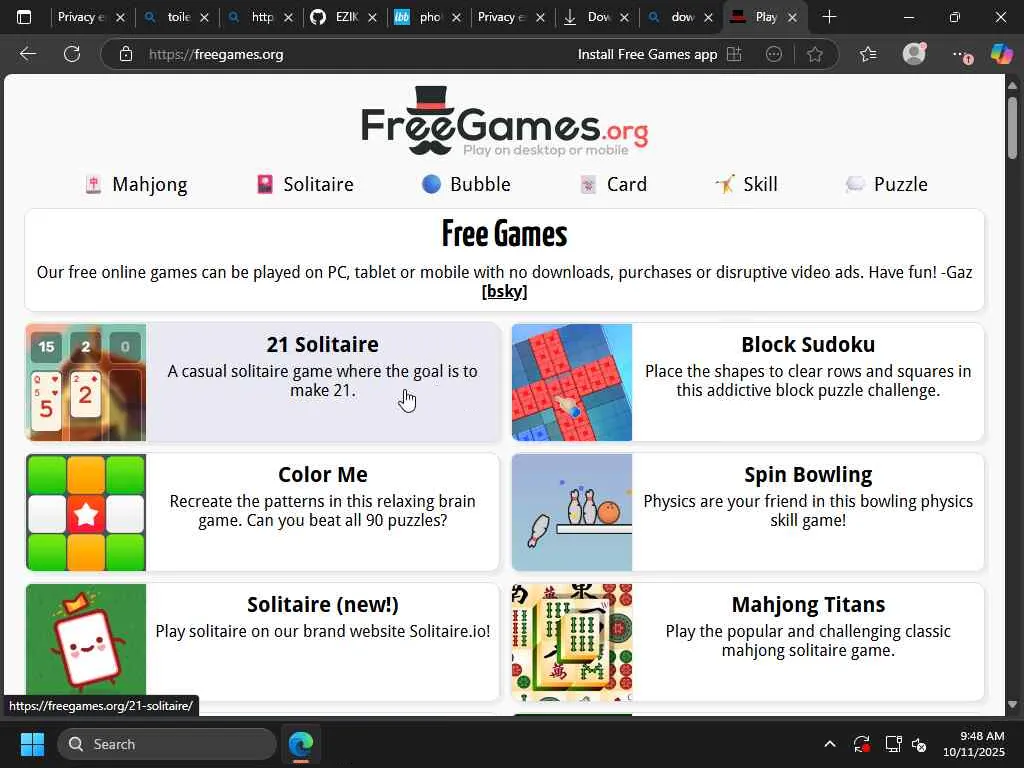Click the Mahjong menu link

click(150, 185)
